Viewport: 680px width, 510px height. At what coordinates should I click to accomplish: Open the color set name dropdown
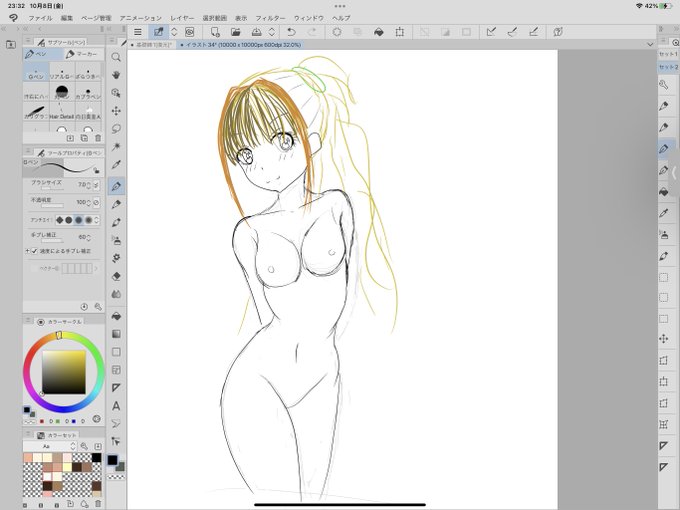tap(50, 446)
